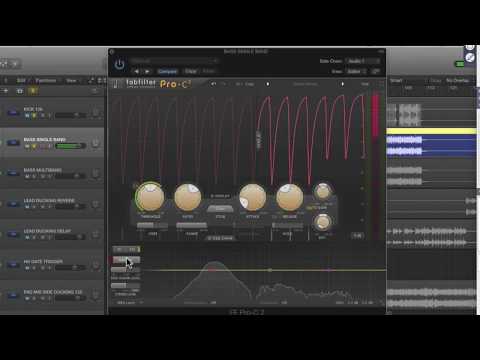Viewport: 480px width, 360px height.
Task: Open the View menu in tracks area
Action: pos(71,80)
